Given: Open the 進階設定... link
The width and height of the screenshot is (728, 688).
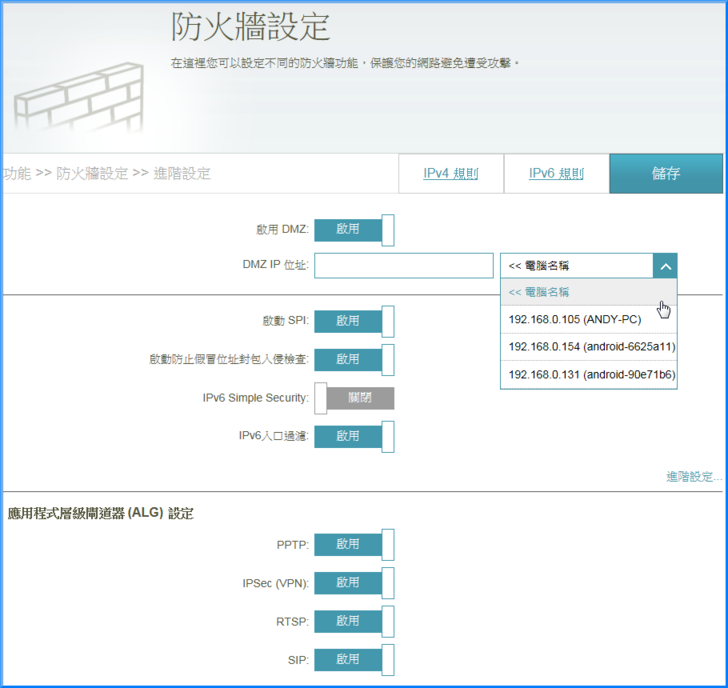Looking at the screenshot, I should pos(693,477).
